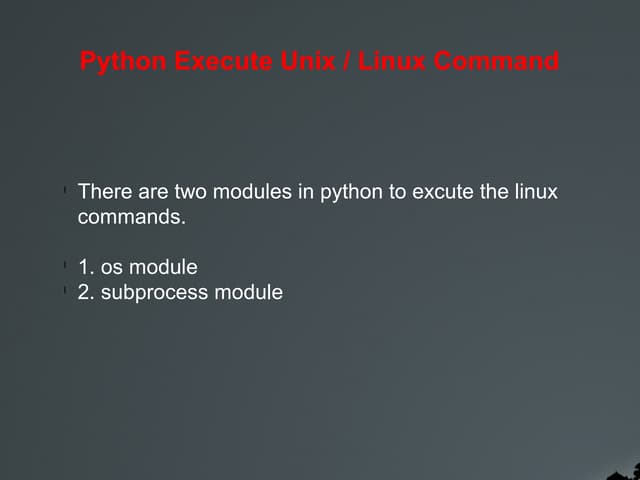Click the word 'modules' in the first bullet sentence
The image size is (640, 480).
tap(252, 191)
